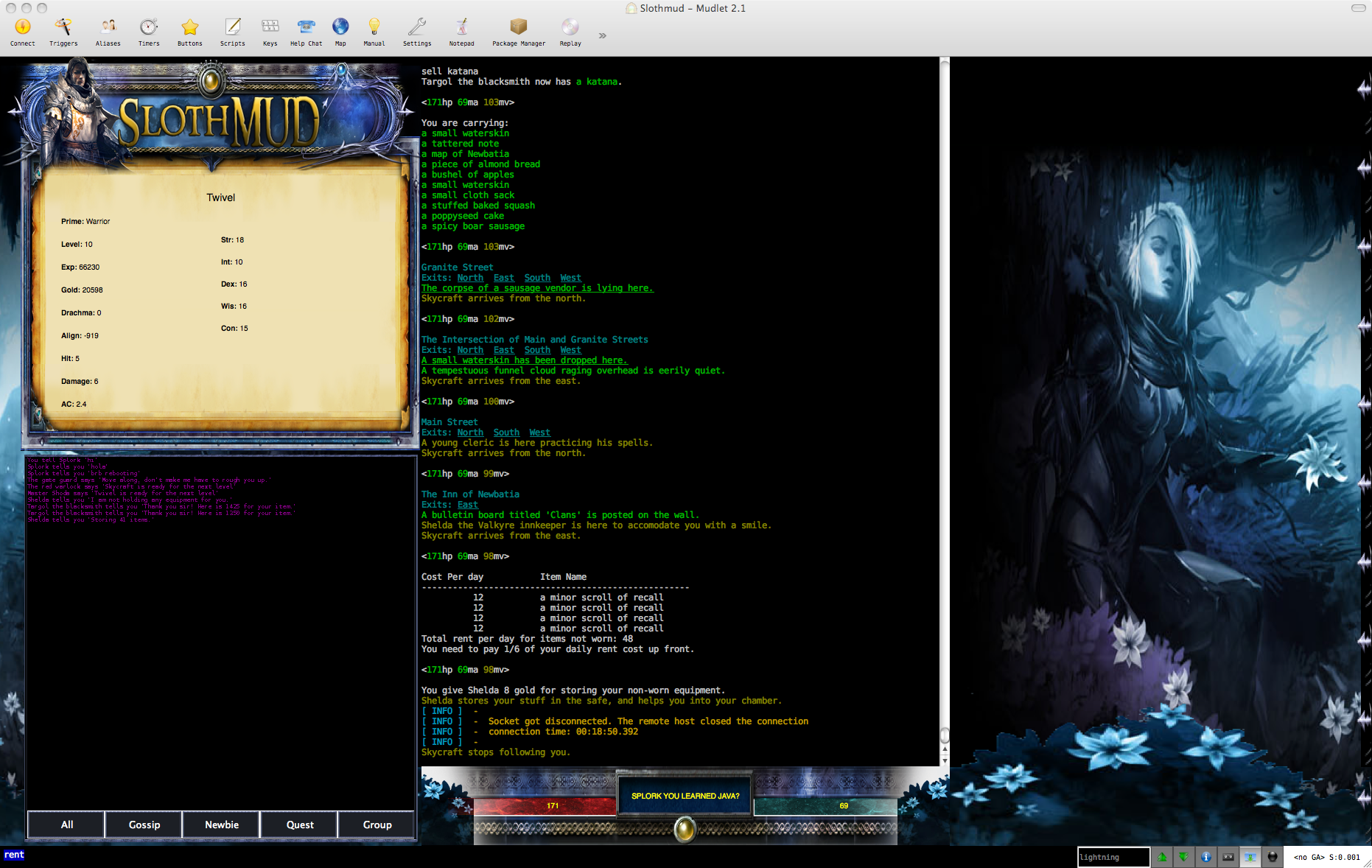Switch to the Group chat tab
The width and height of the screenshot is (1372, 868).
point(377,825)
